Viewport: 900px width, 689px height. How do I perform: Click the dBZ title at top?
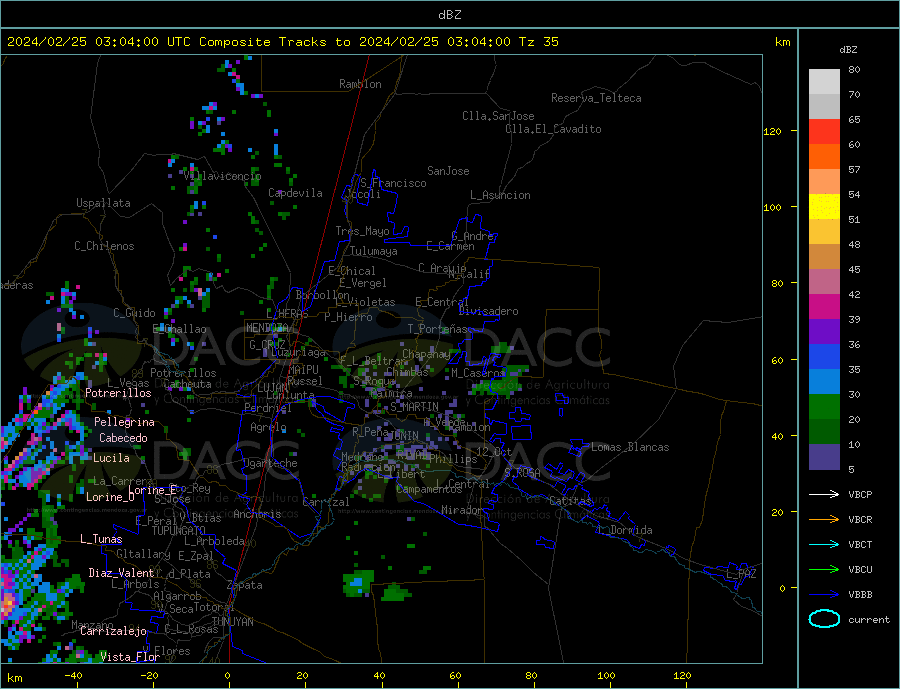tap(449, 15)
